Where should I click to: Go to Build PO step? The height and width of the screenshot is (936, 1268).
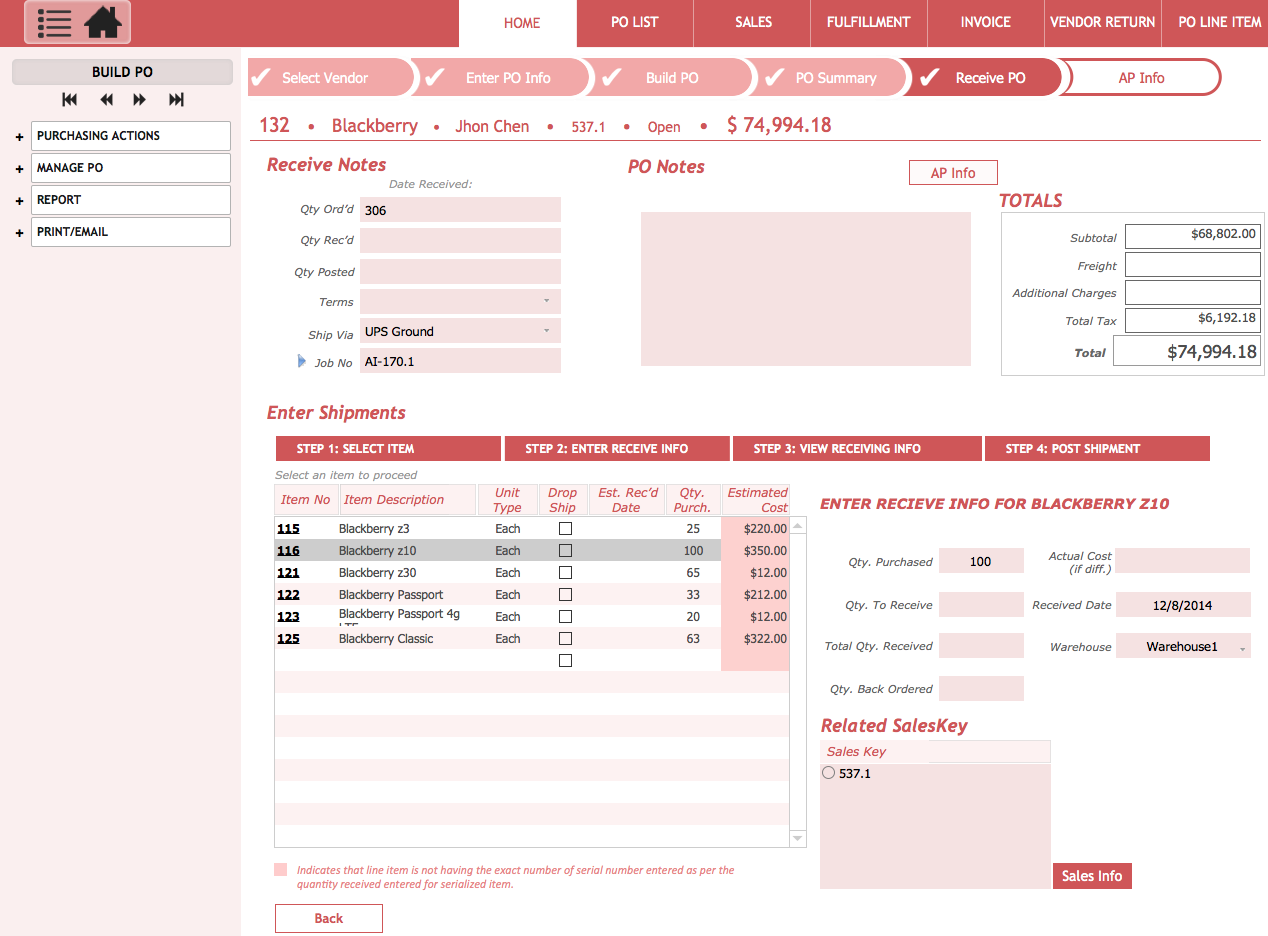coord(672,78)
